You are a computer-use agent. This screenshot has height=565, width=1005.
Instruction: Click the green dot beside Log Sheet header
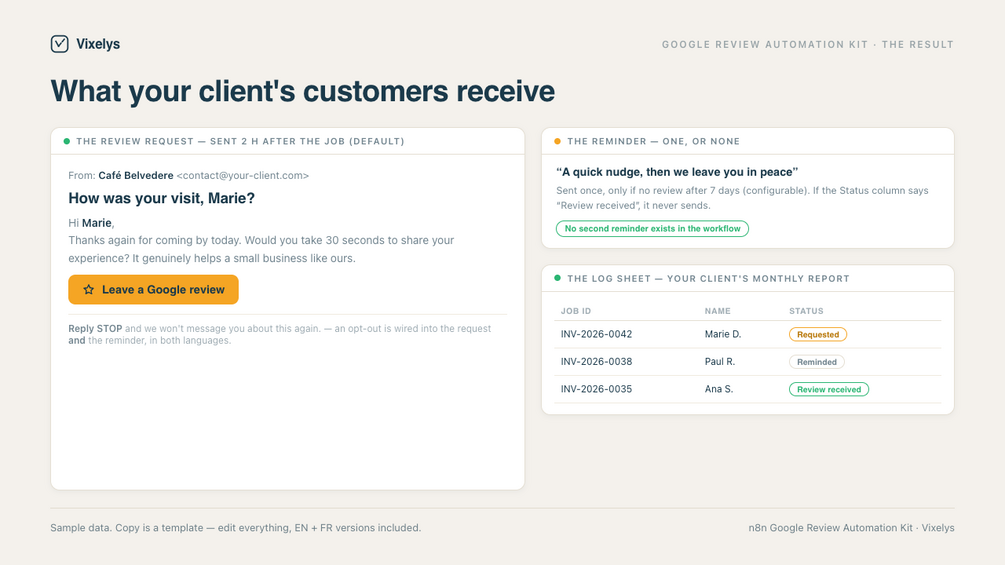coord(557,278)
